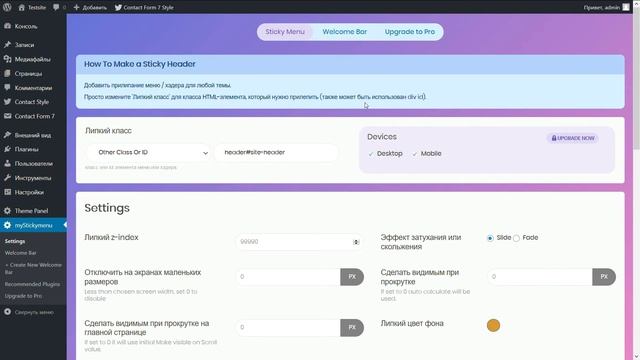Click the Contact Form 7 envelope icon

(x=7, y=116)
